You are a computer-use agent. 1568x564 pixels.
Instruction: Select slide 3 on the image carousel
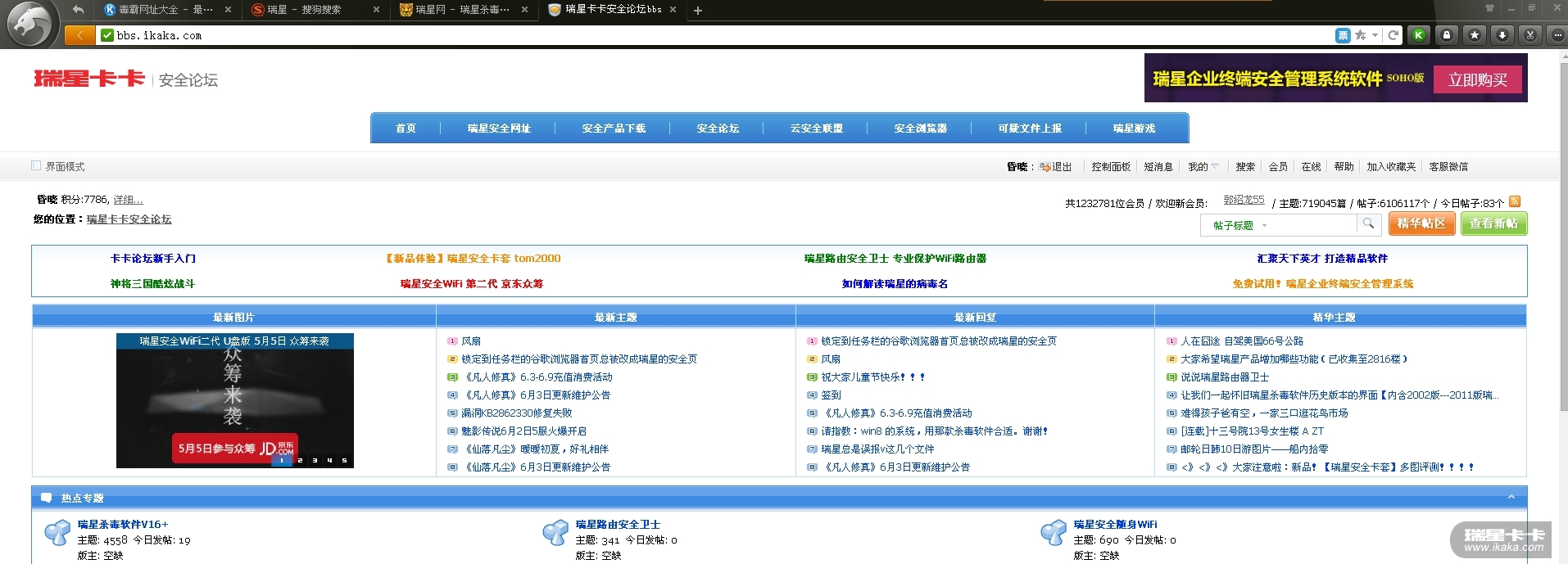tap(315, 460)
